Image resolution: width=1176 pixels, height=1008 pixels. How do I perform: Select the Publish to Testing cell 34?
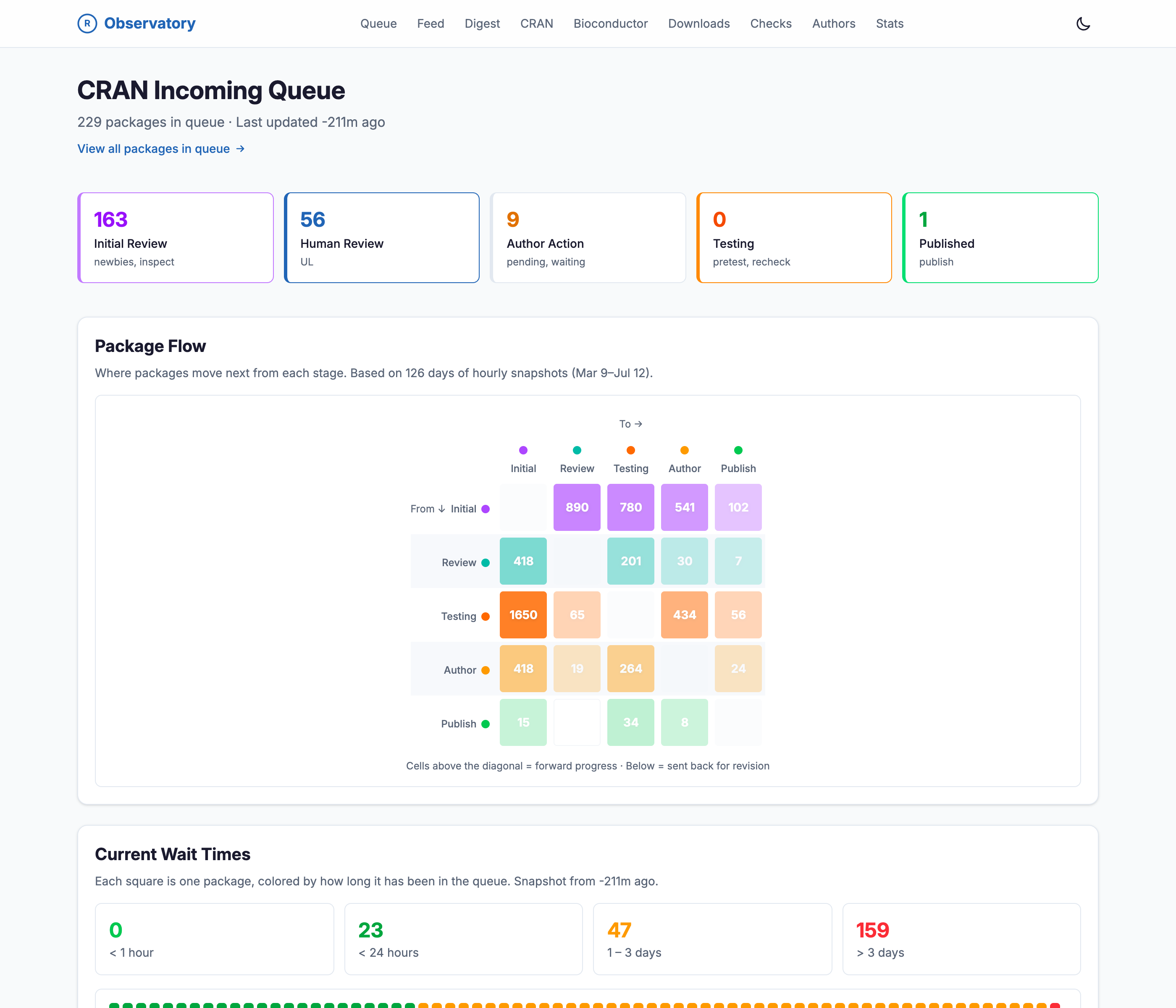[630, 722]
